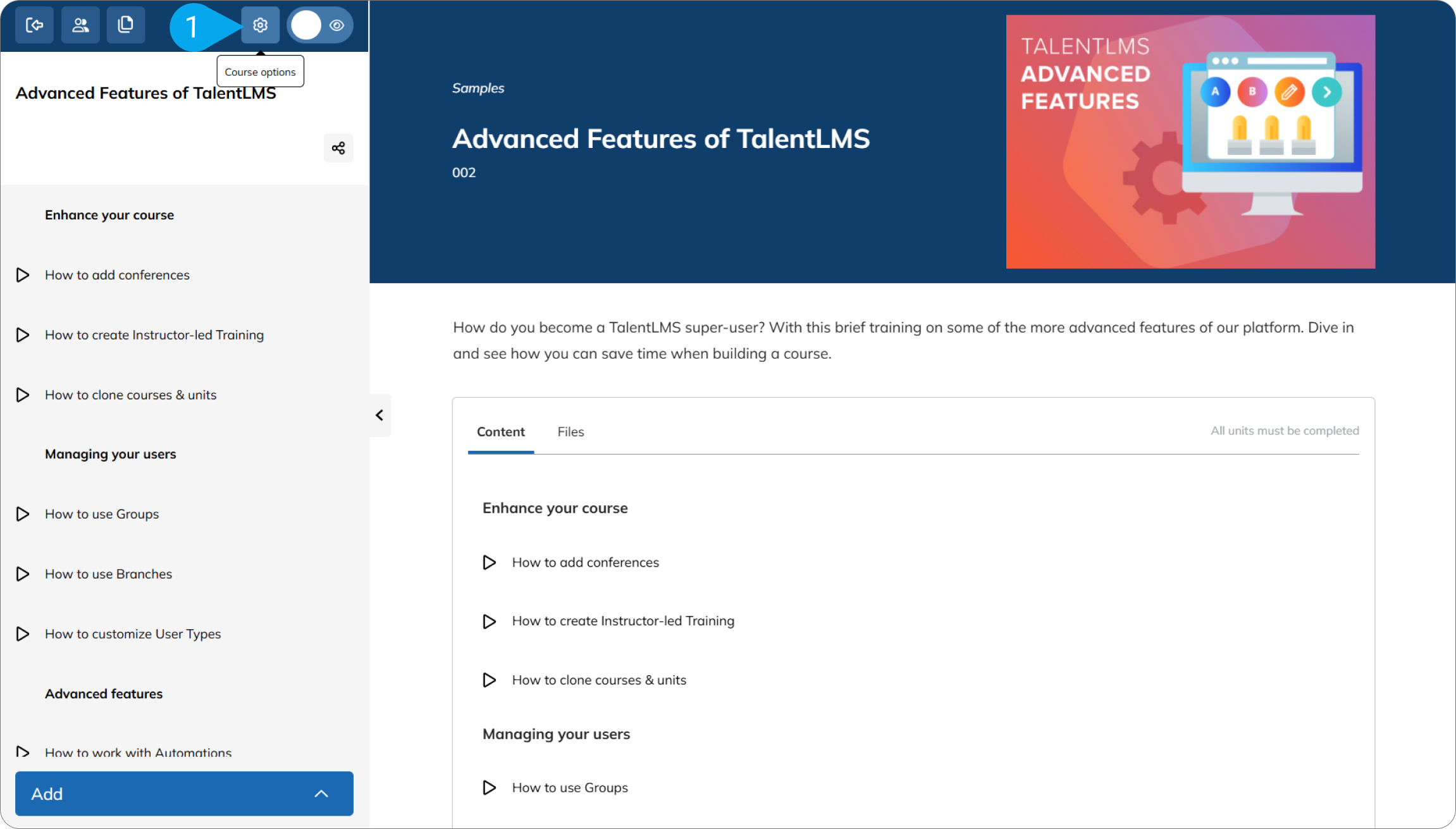Image resolution: width=1456 pixels, height=829 pixels.
Task: Collapse the left sidebar with the chevron
Action: [x=379, y=415]
